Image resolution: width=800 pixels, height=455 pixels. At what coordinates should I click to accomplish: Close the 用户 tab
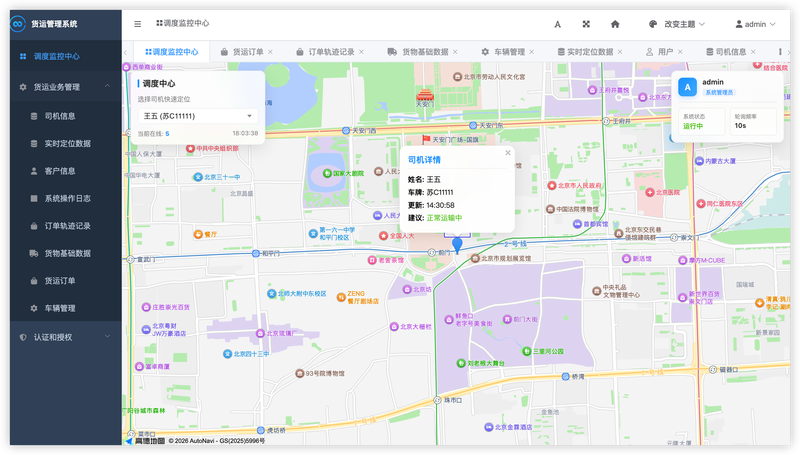pos(680,52)
